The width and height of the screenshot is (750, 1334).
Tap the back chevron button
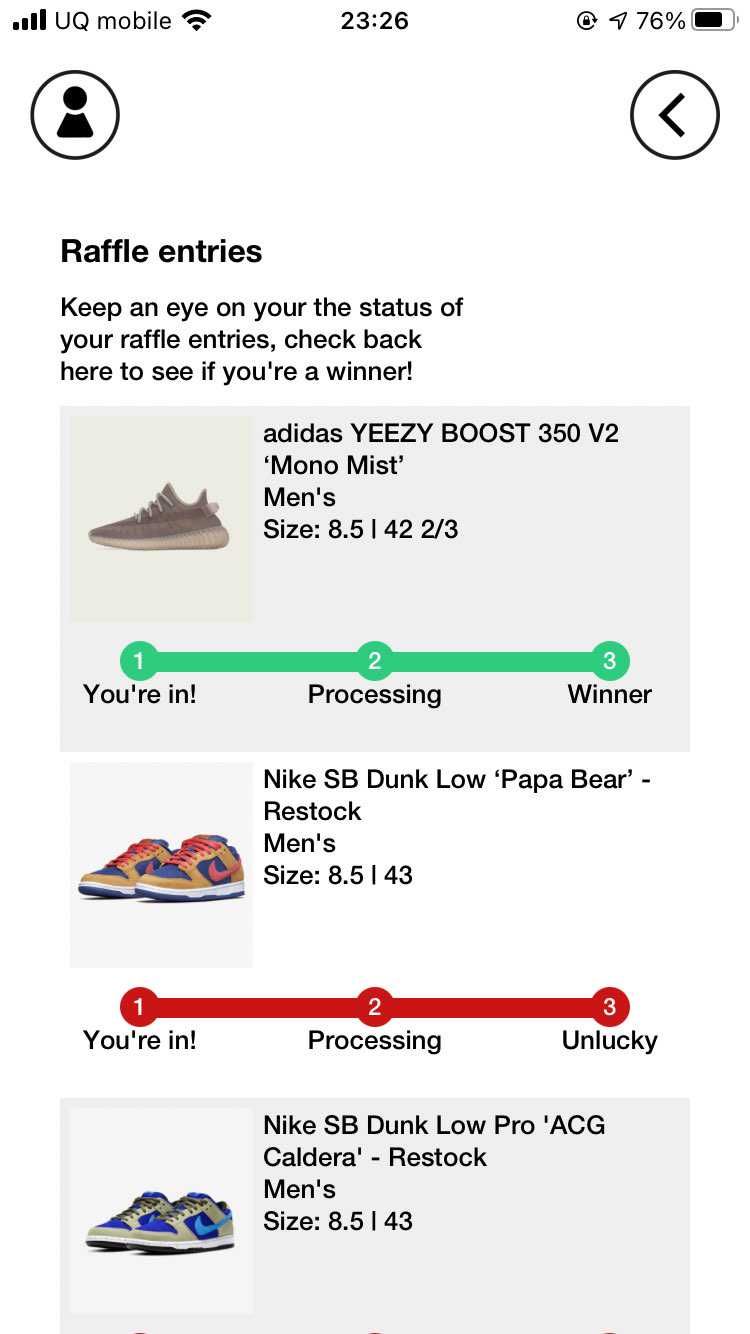pos(674,115)
